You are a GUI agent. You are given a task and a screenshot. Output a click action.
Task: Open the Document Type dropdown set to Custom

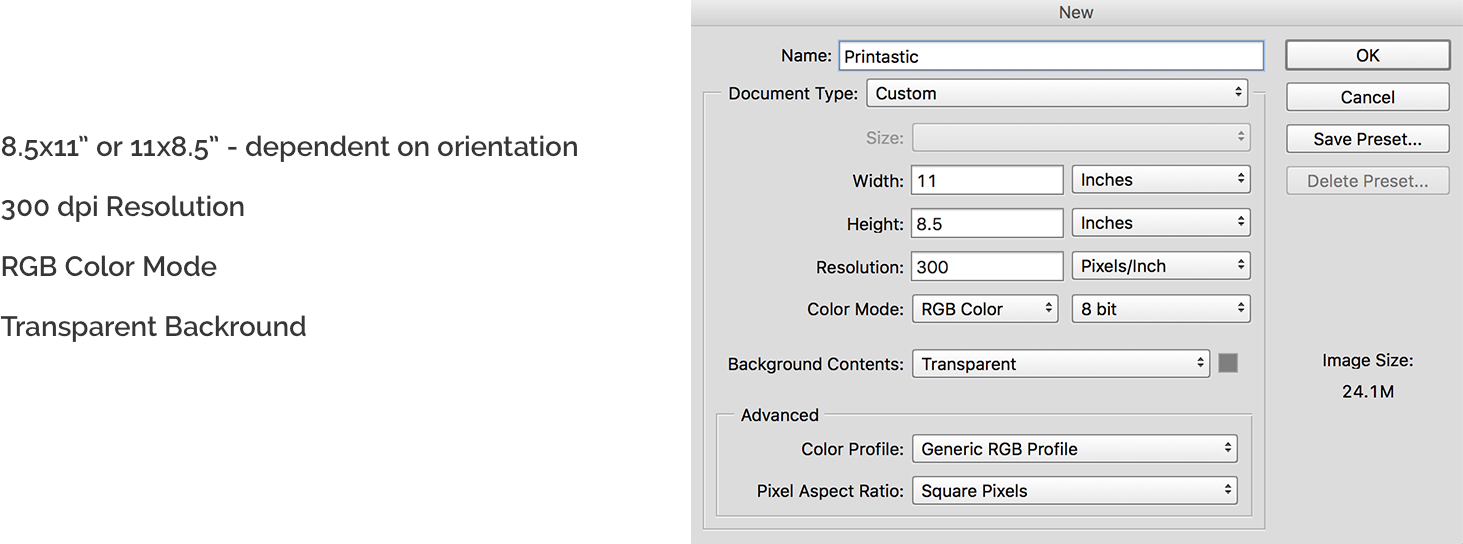pos(1058,93)
